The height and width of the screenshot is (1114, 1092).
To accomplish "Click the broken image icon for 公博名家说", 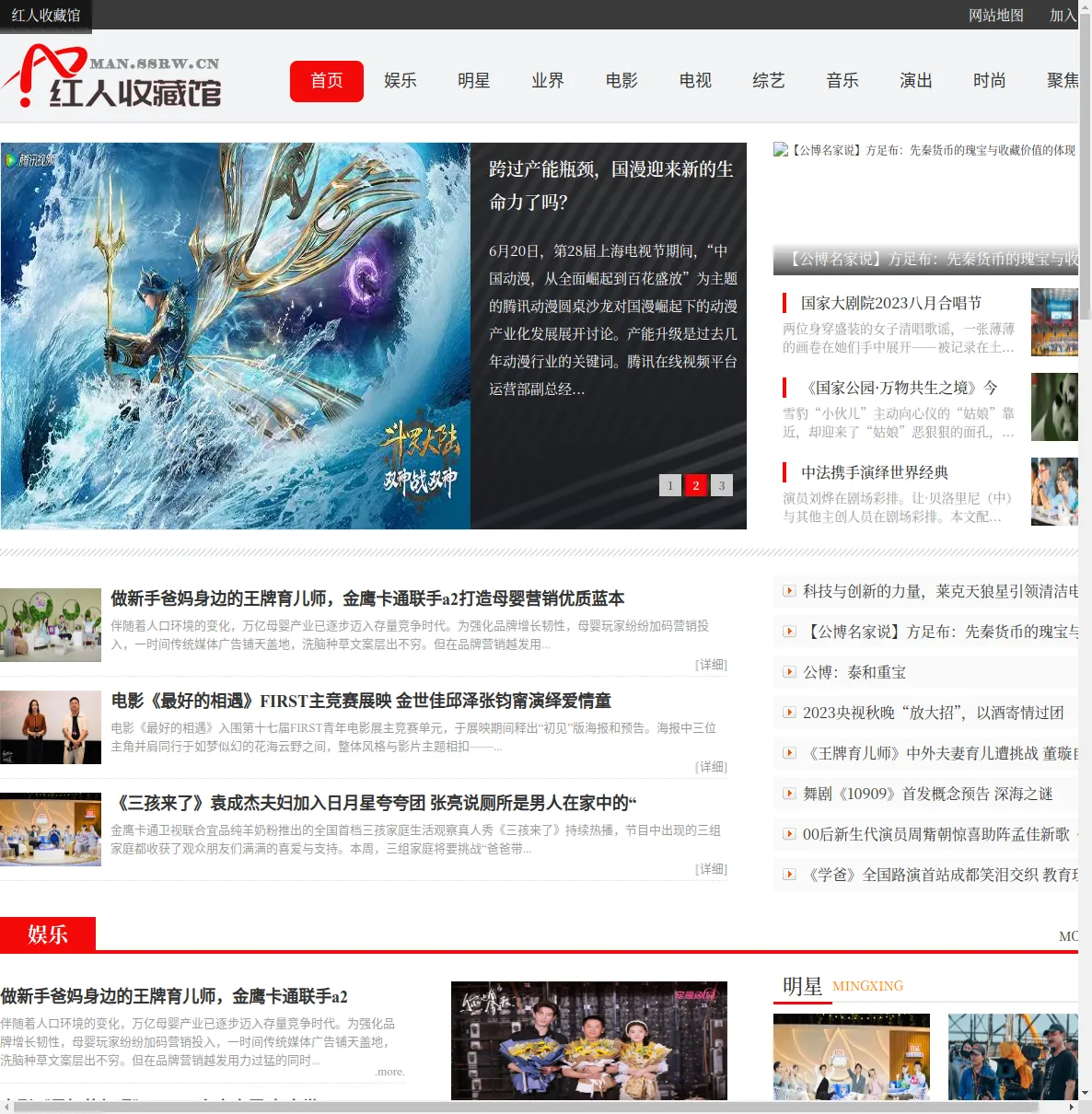I will [781, 149].
